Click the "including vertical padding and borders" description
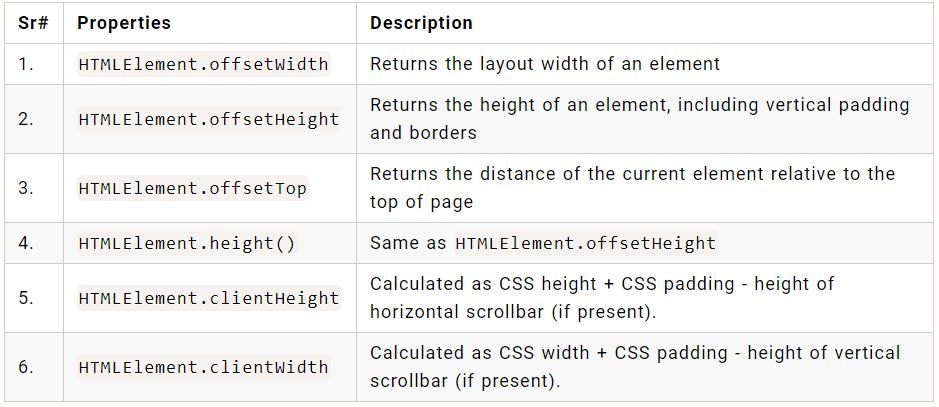Screen dimensions: 939x407 point(639,119)
